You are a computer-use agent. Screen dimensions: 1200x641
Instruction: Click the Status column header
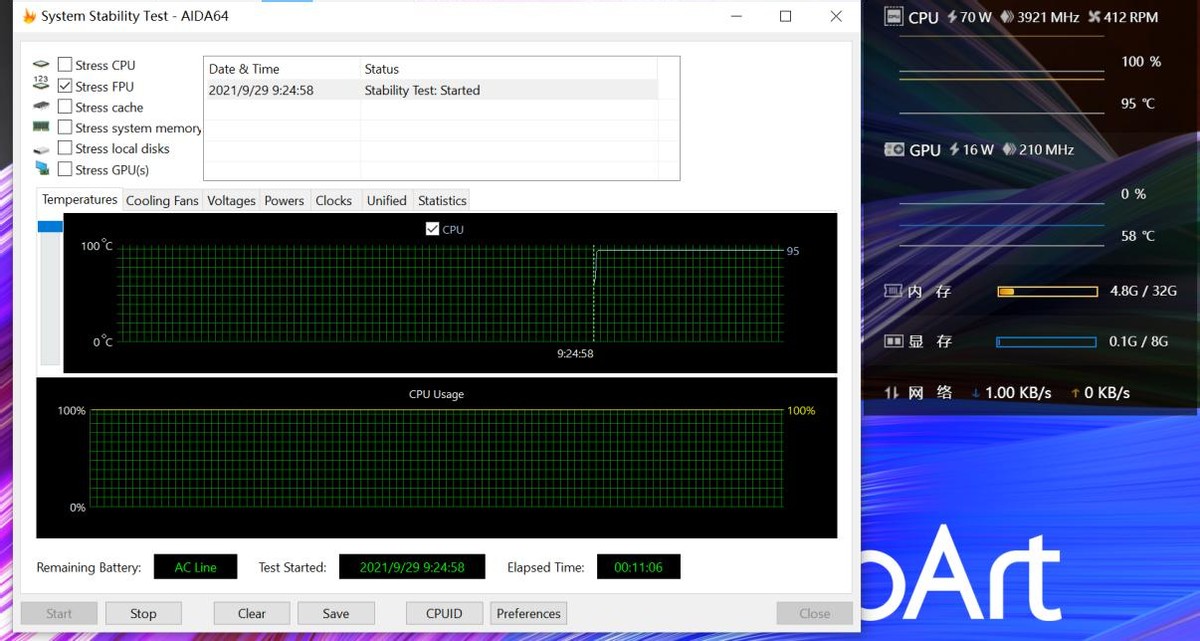[x=508, y=69]
